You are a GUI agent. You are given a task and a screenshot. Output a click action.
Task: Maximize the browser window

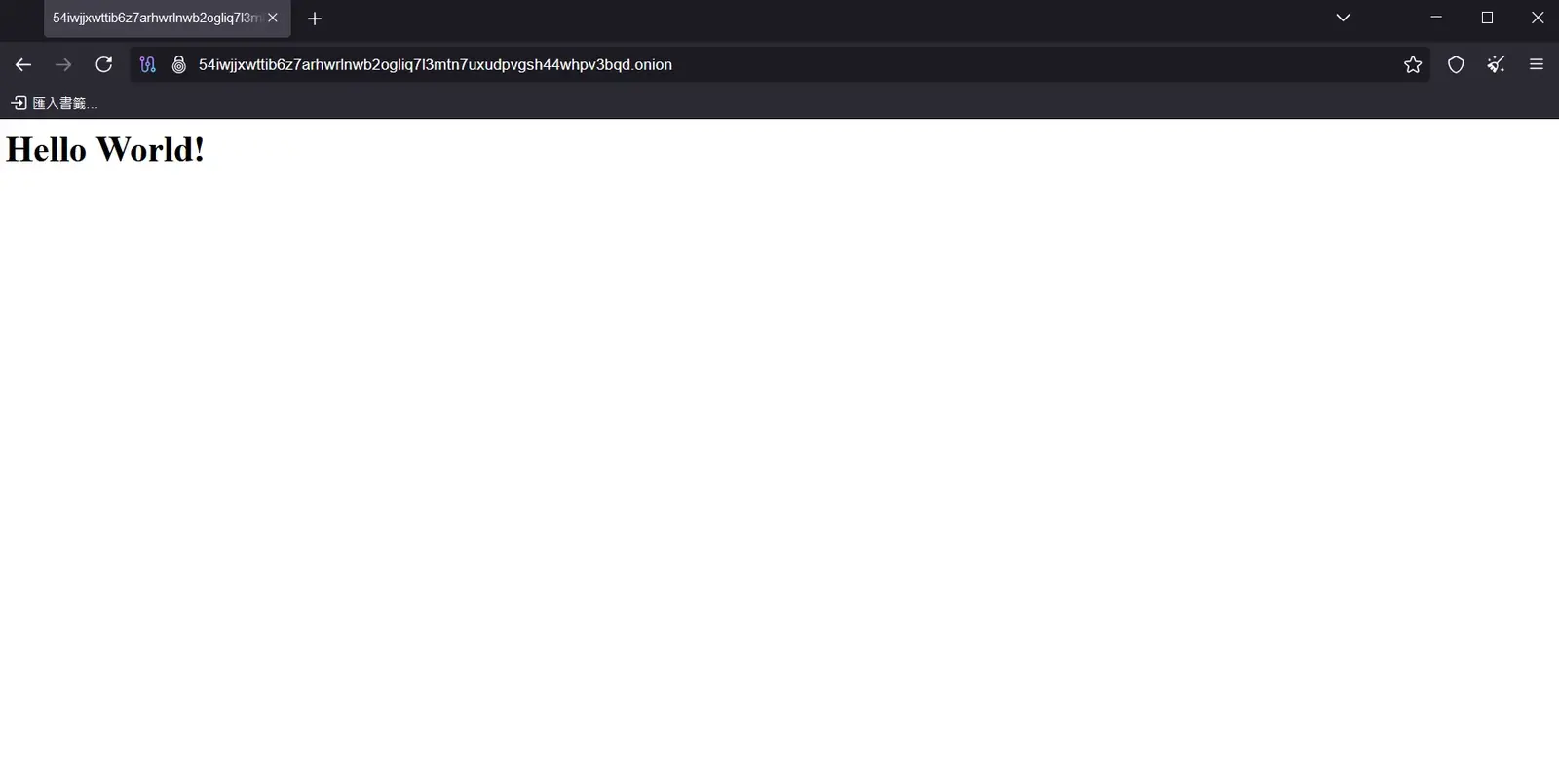tap(1487, 18)
